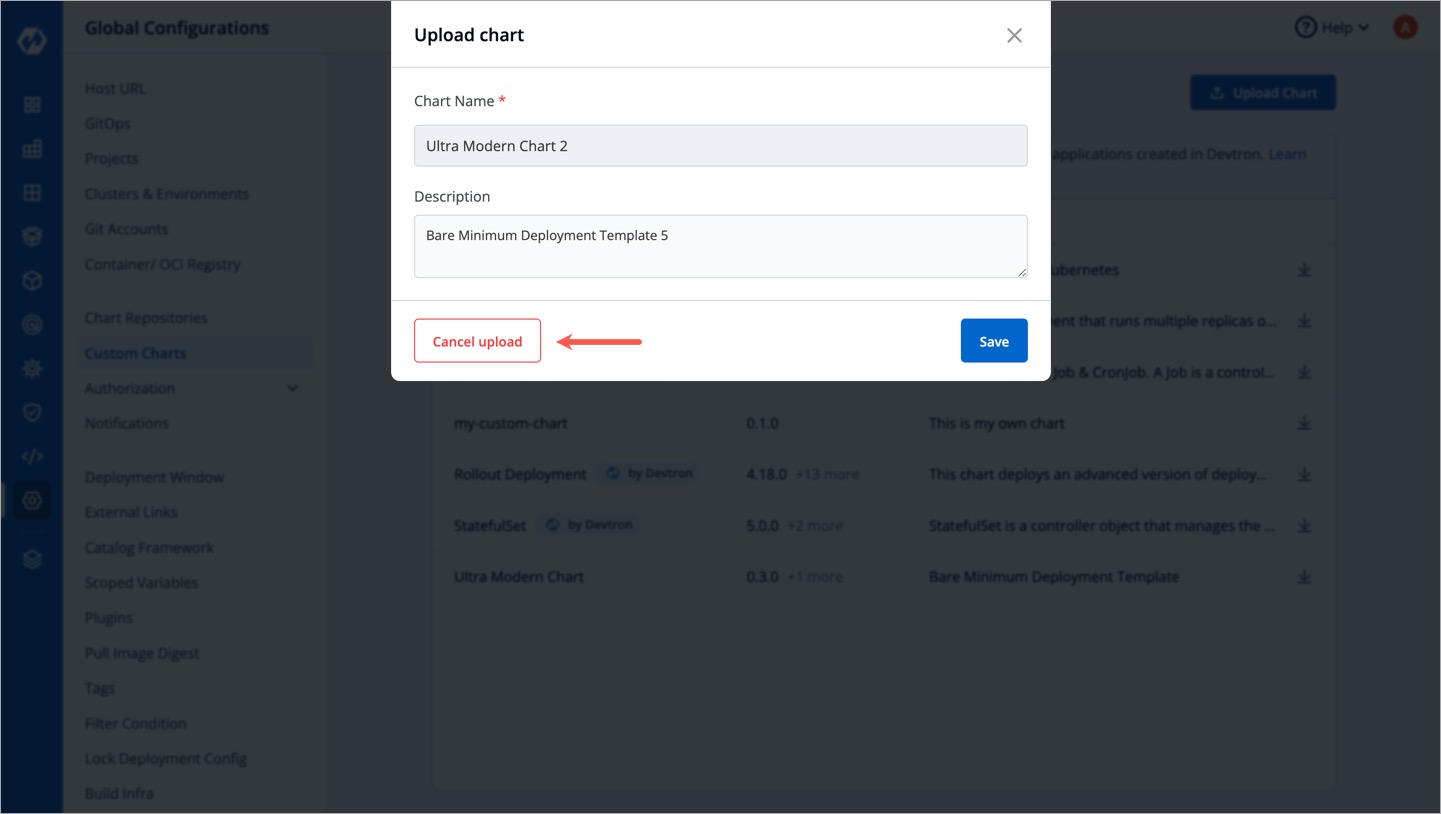This screenshot has width=1441, height=814.
Task: Click the download icon beside my-custom-chart
Action: [x=1304, y=422]
